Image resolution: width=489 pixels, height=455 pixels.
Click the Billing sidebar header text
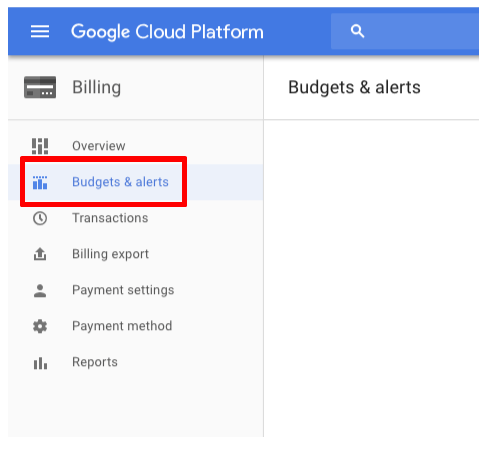click(x=97, y=88)
